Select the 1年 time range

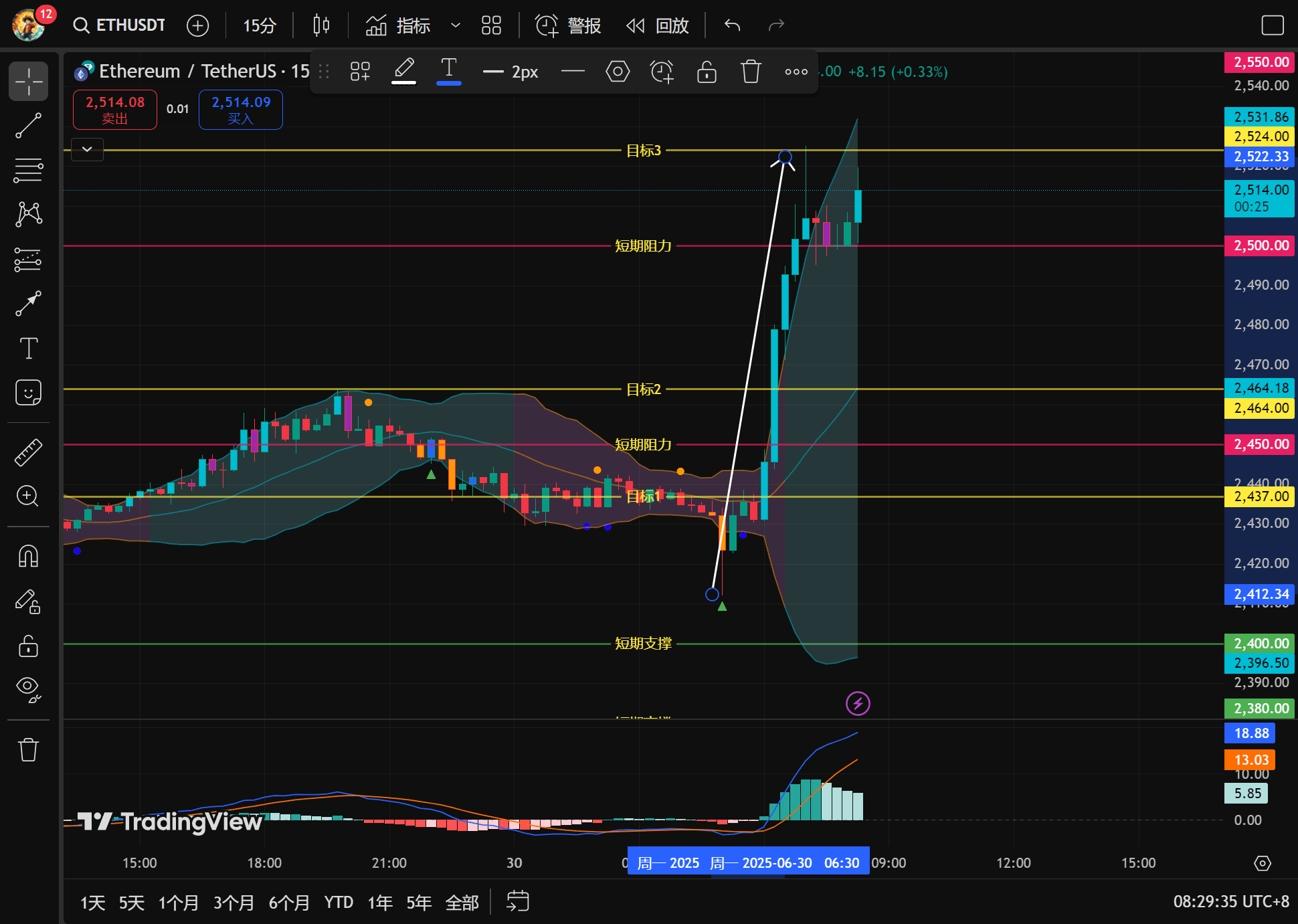(x=380, y=903)
